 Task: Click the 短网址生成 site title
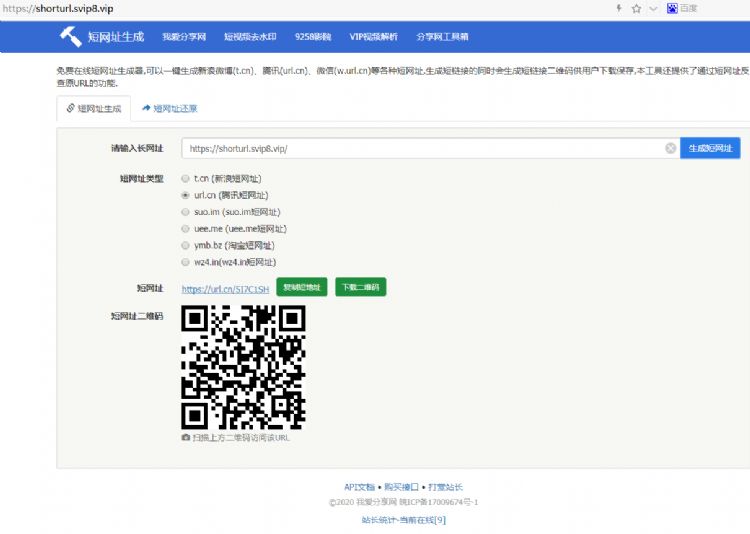116,37
